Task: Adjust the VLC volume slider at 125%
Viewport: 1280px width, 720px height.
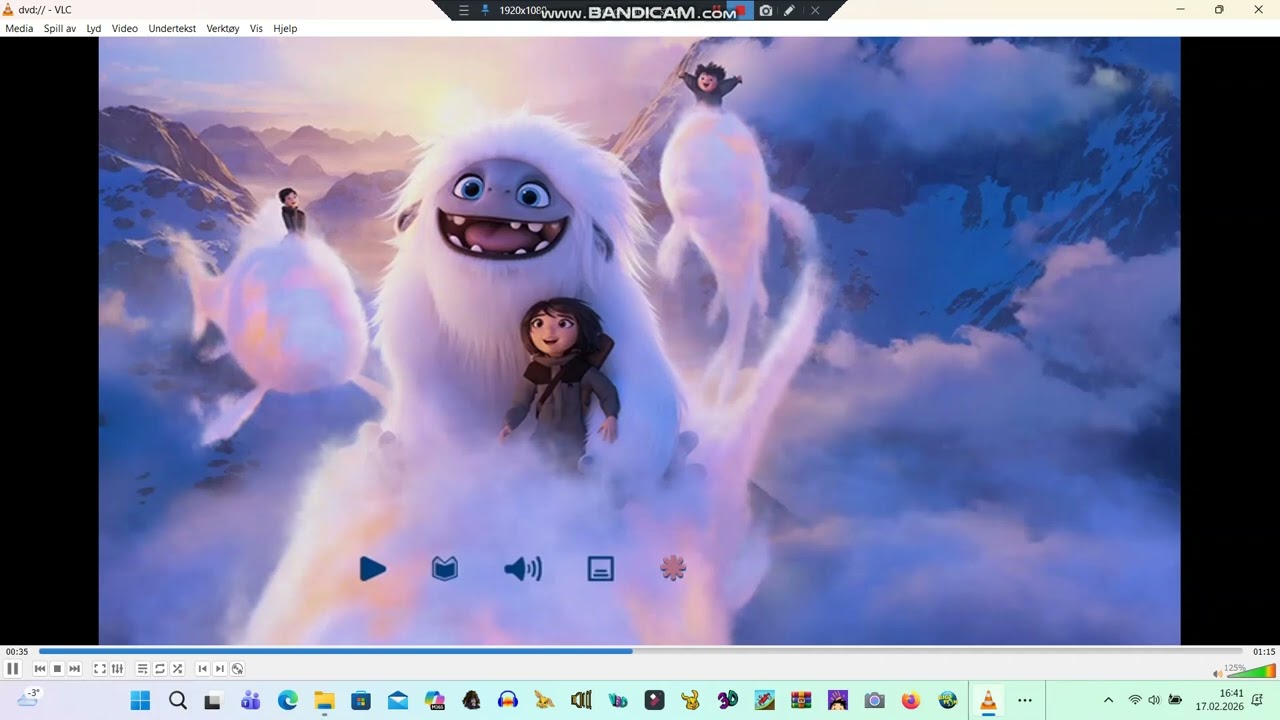Action: coord(1250,670)
